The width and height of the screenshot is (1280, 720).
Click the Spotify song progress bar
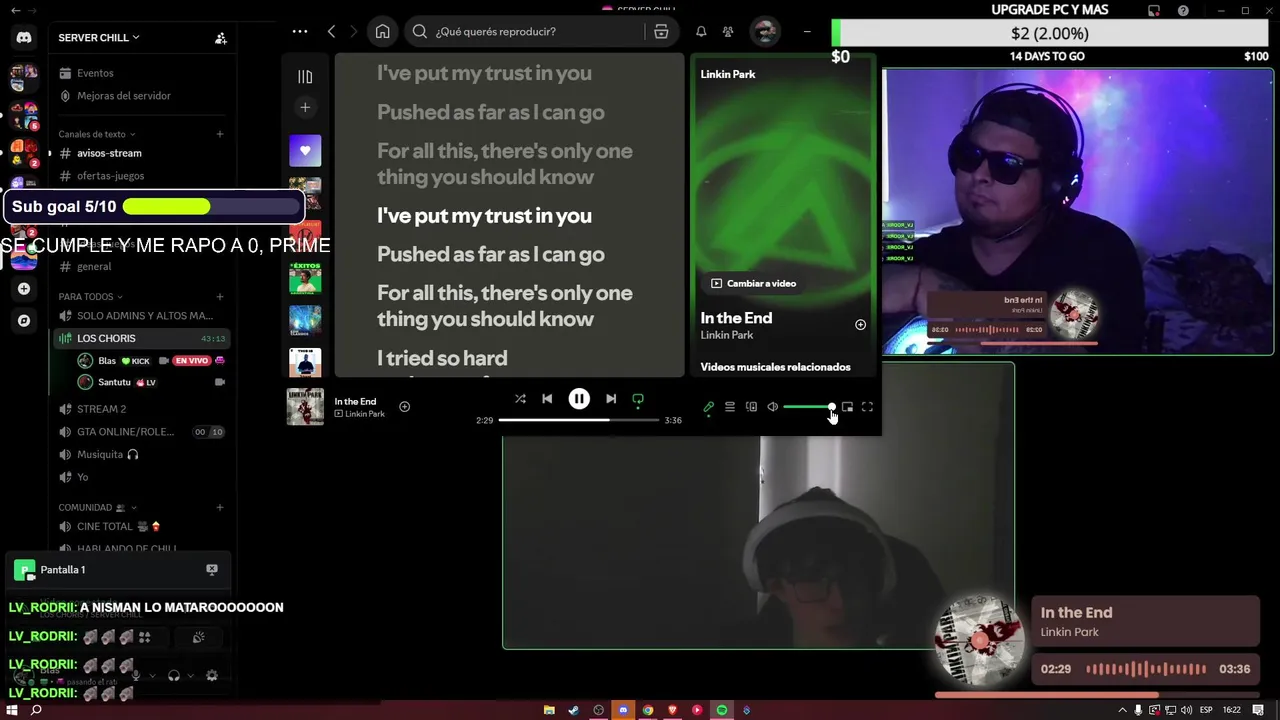578,420
